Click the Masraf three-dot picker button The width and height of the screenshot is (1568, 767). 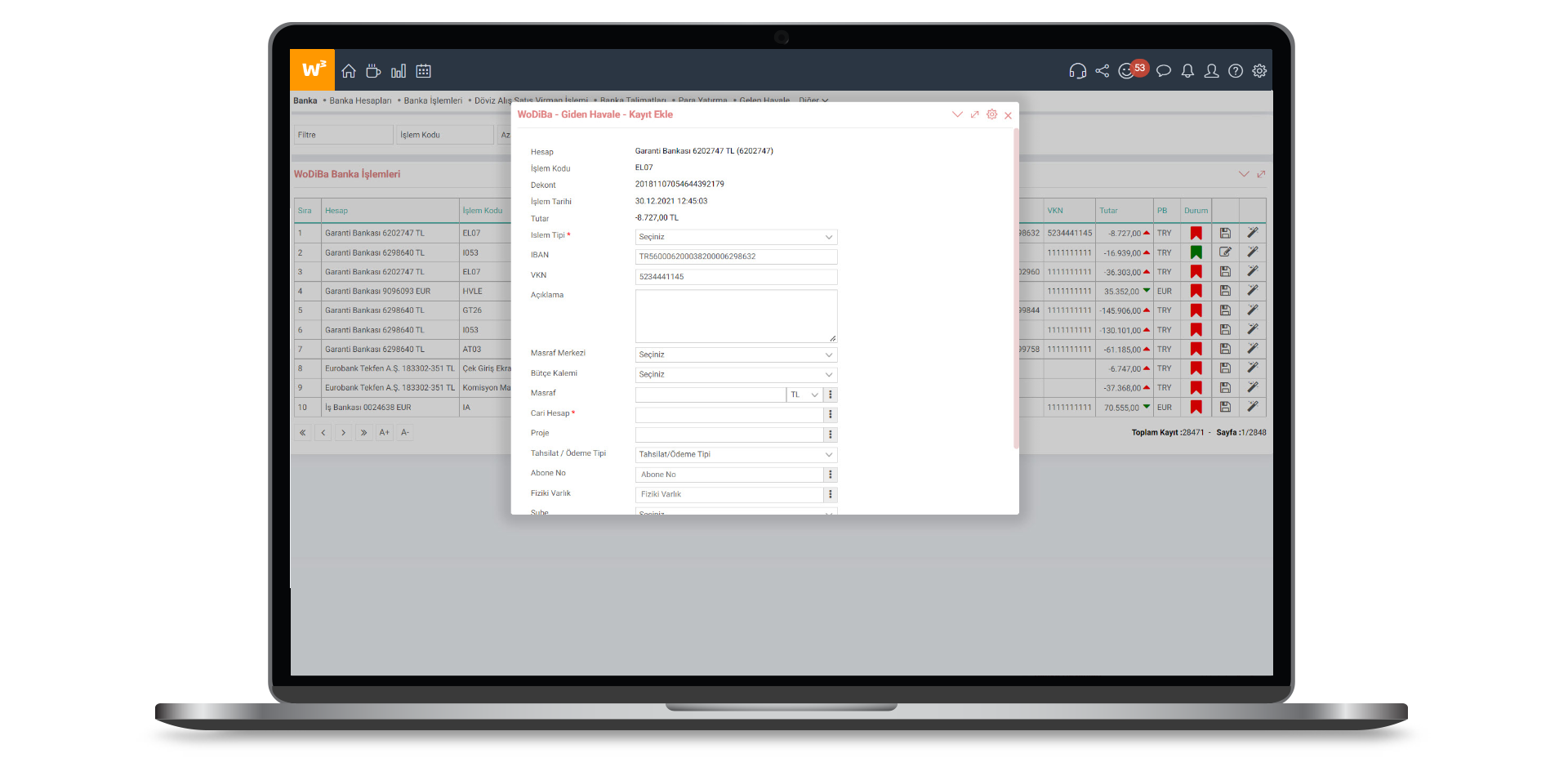pos(831,395)
